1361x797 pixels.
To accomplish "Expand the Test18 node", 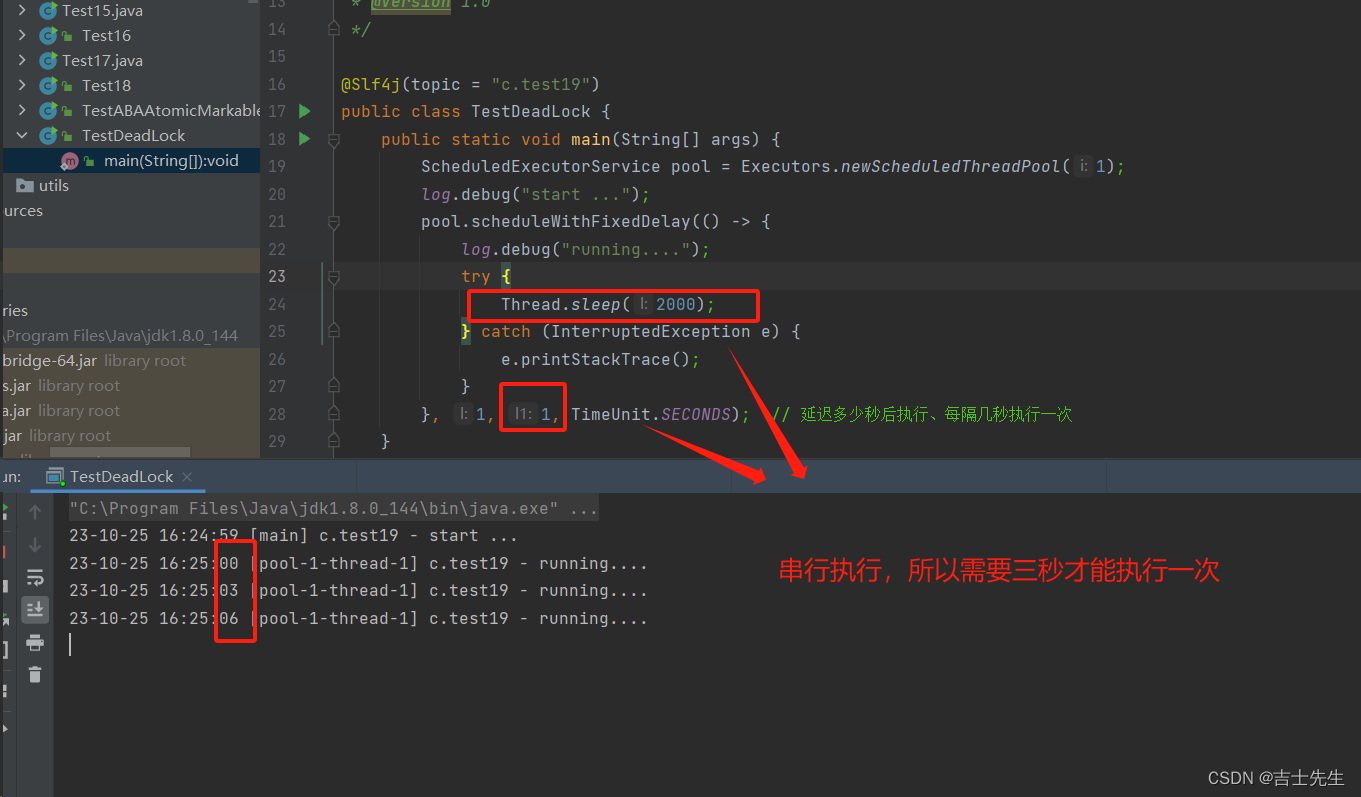I will 22,86.
